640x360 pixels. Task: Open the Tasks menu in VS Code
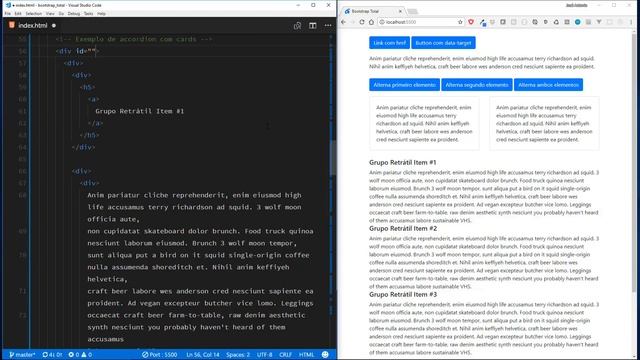click(x=89, y=13)
